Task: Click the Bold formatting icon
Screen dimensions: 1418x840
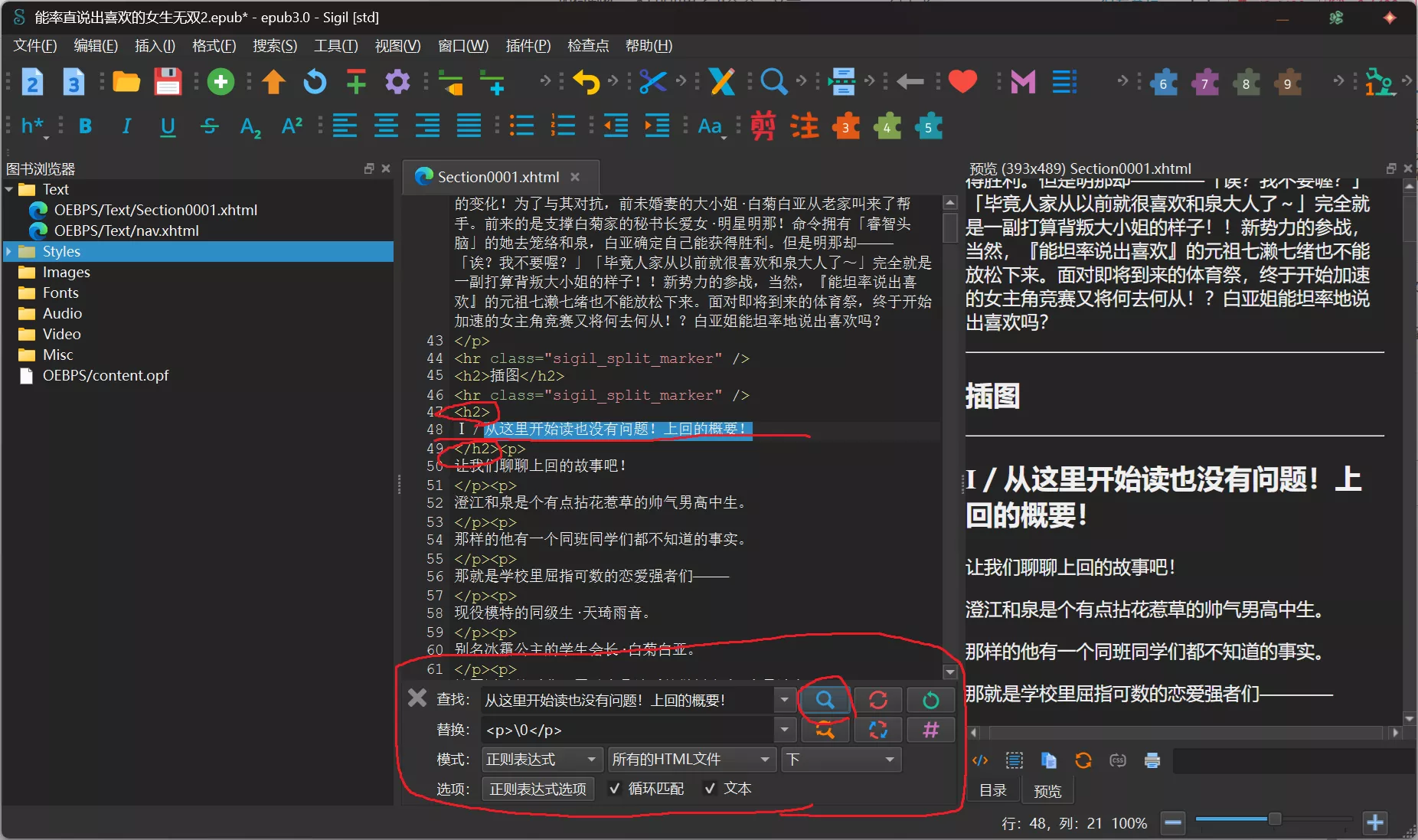Action: click(85, 126)
